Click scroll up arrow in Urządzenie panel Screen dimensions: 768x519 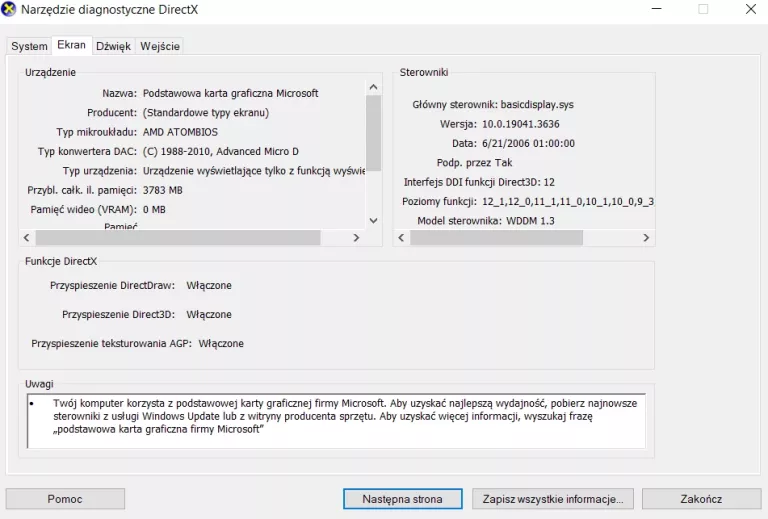point(373,87)
